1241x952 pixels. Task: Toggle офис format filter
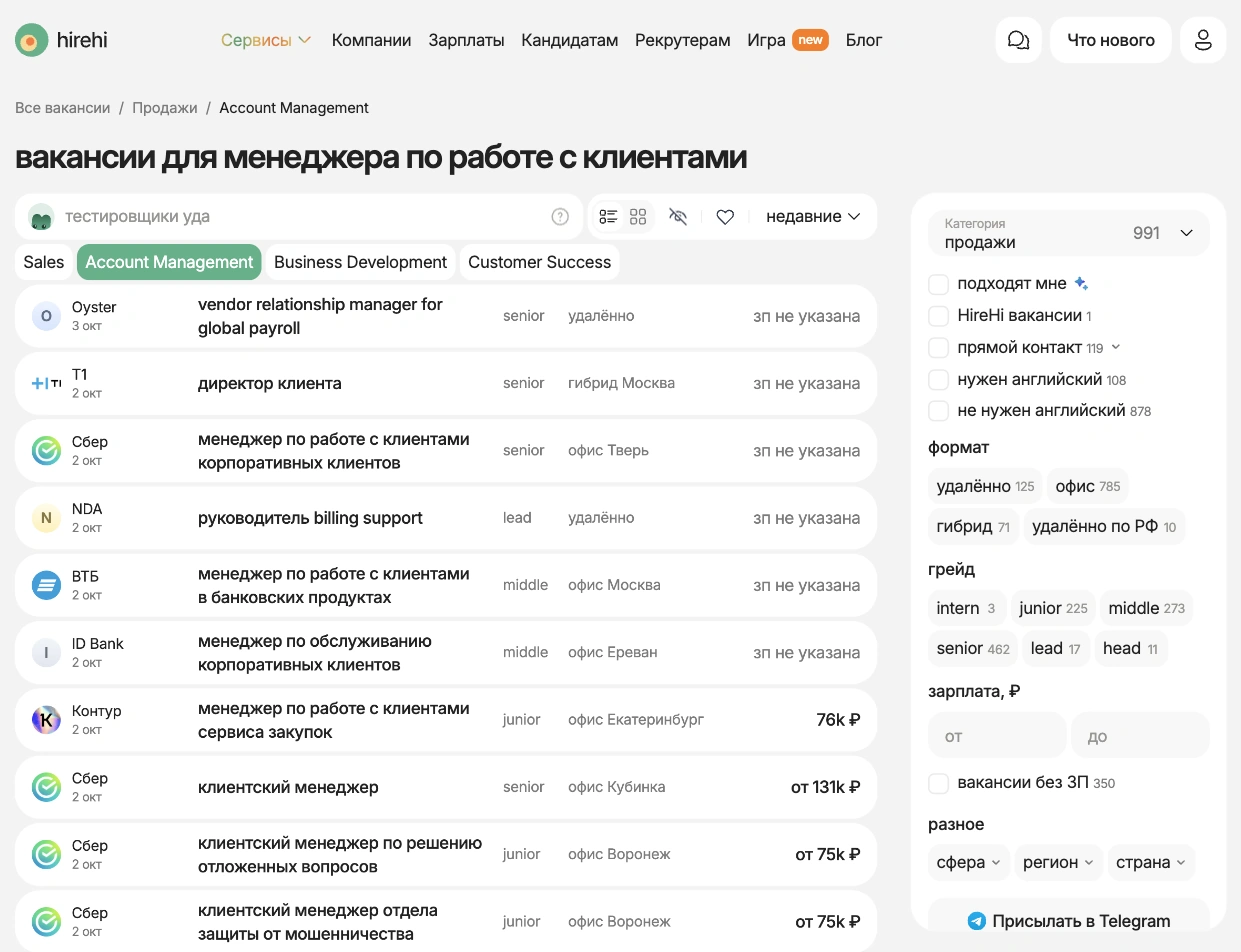click(1088, 486)
